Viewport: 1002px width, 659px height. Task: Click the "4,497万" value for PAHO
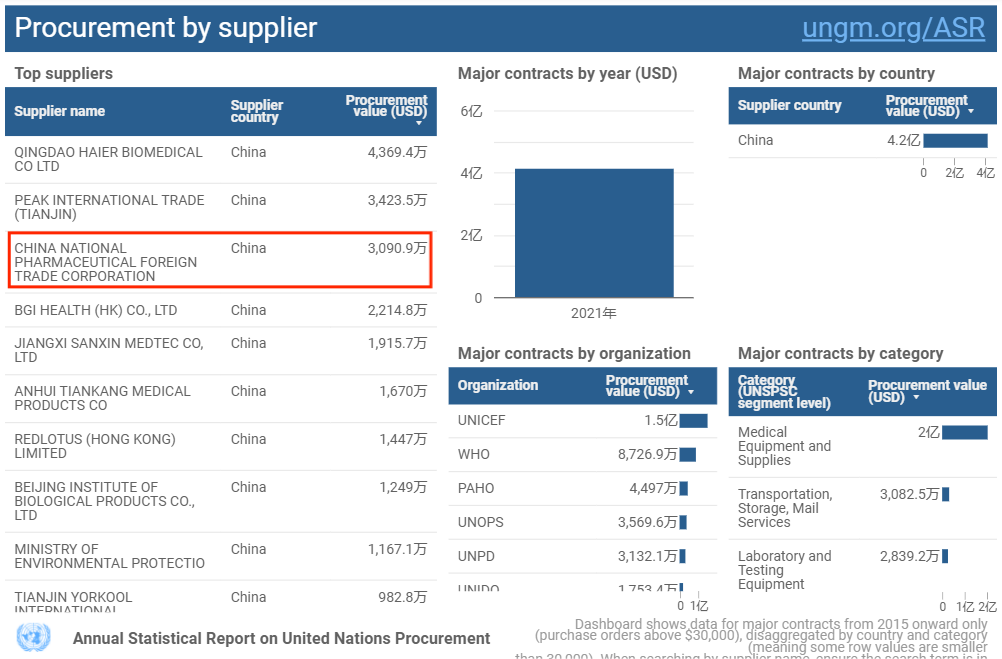(653, 488)
